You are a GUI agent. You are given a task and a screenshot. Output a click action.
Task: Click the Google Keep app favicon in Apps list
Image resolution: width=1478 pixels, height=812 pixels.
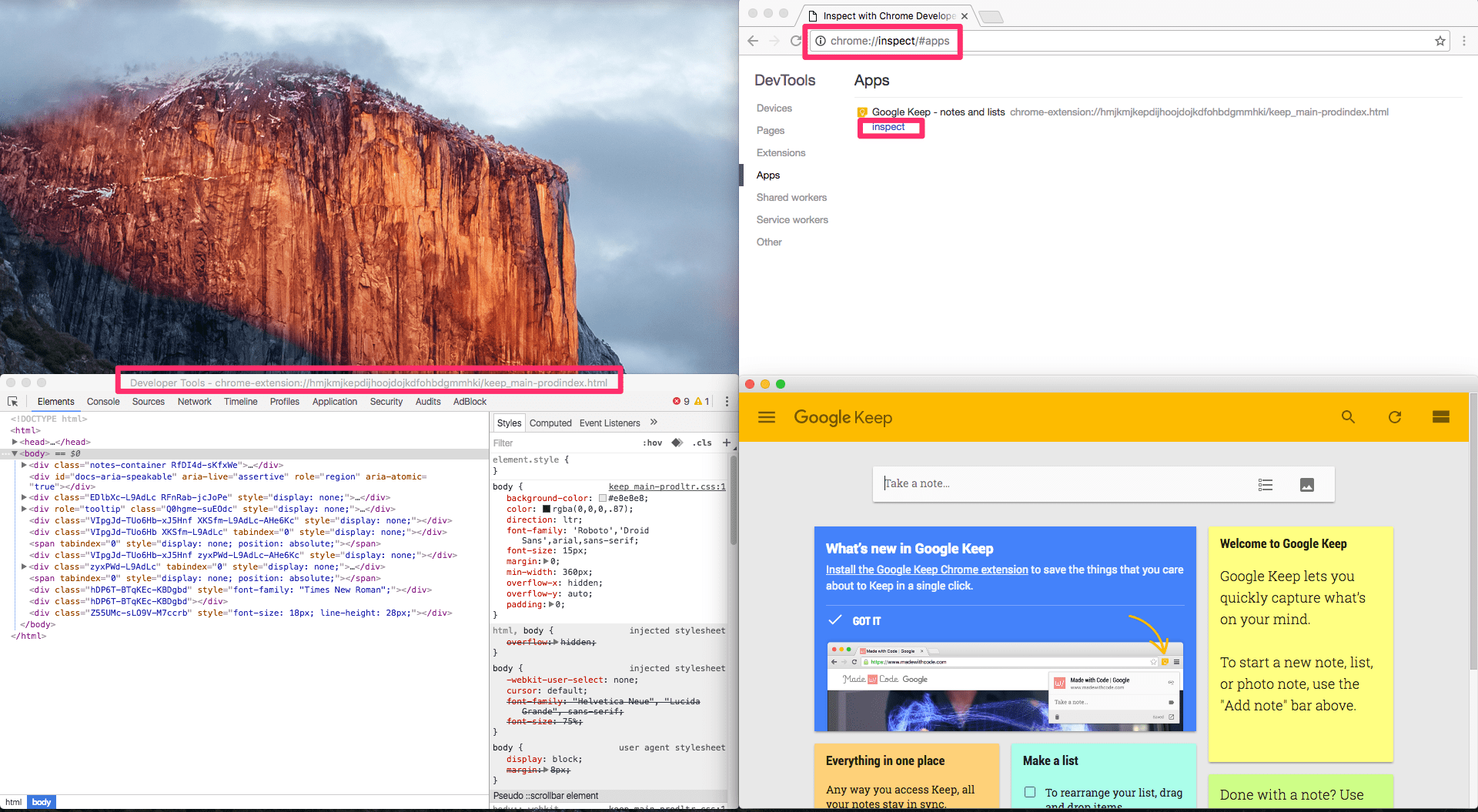tap(862, 112)
